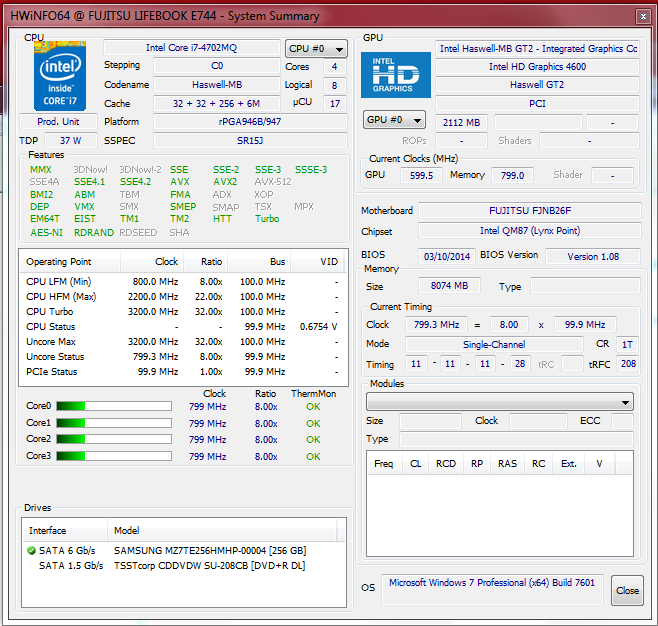Click the CR value 1T
The image size is (658, 626).
(x=627, y=344)
